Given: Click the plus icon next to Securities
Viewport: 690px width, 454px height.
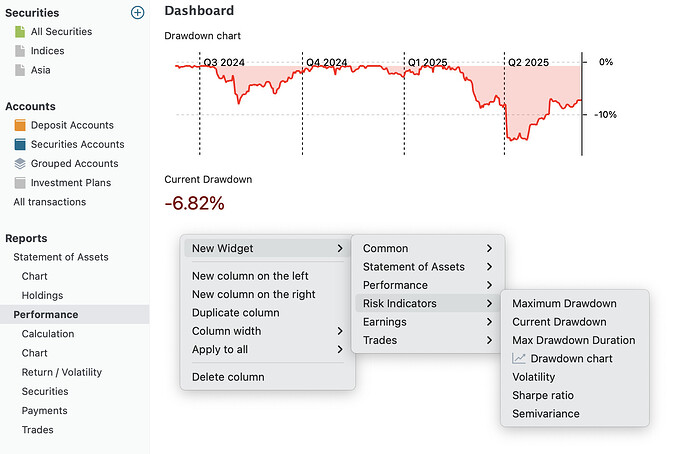Looking at the screenshot, I should [138, 12].
